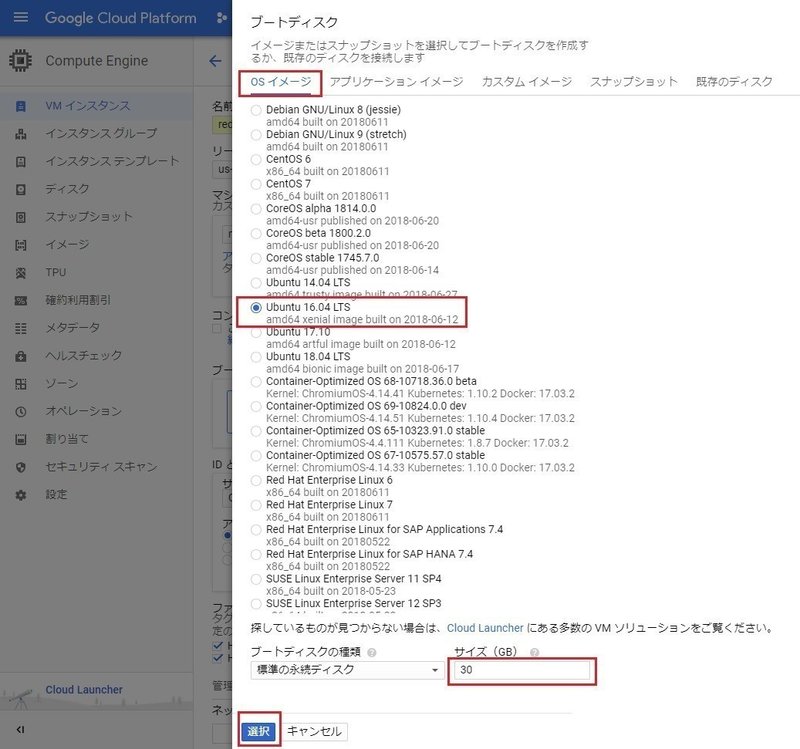Select CentOS 6 radio button
This screenshot has width=800, height=749.
point(256,159)
